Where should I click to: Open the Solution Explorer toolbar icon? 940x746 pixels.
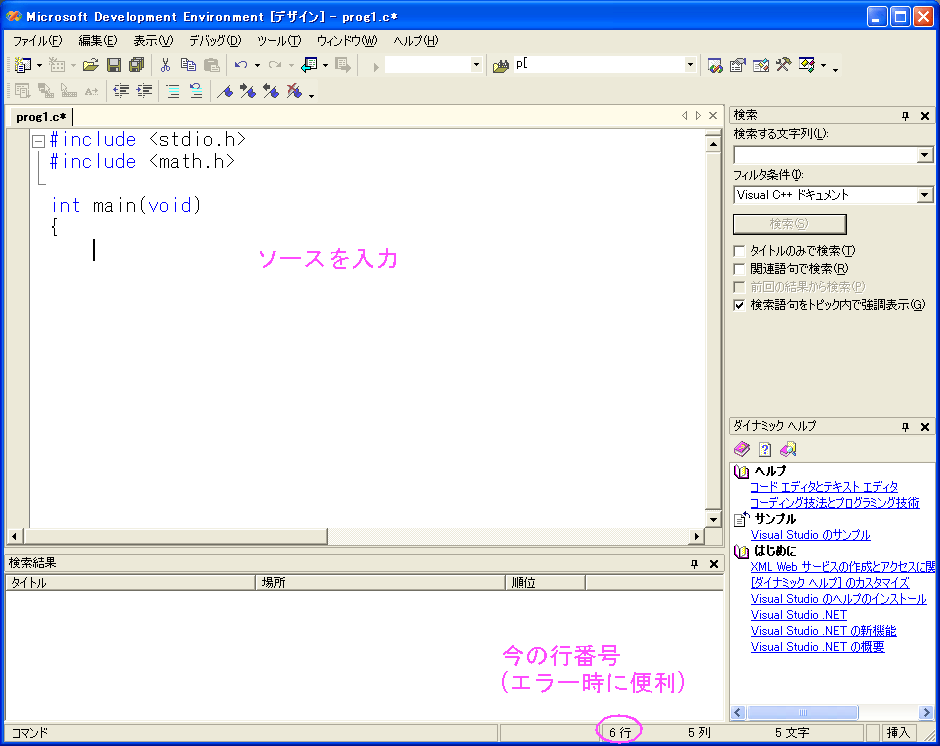click(715, 65)
